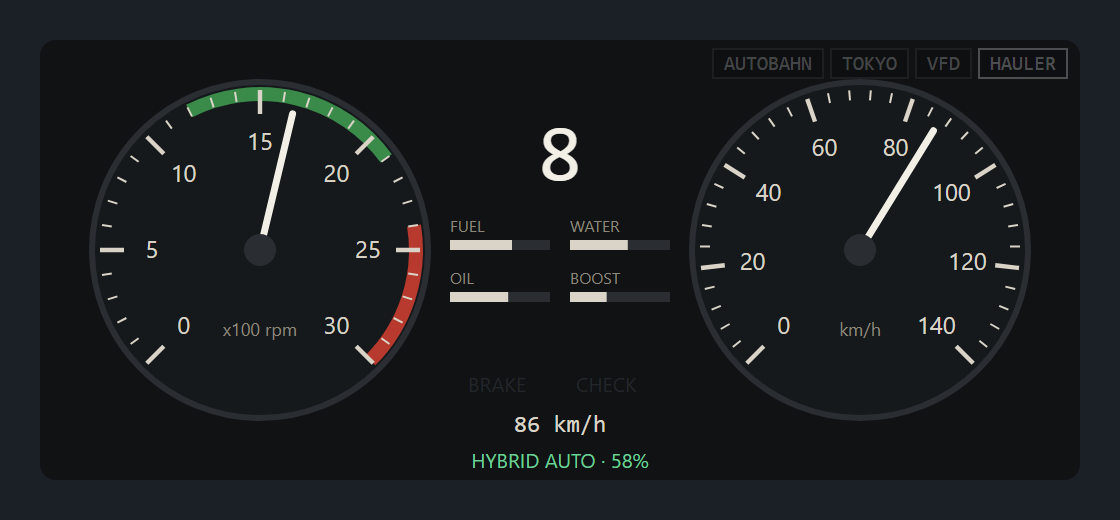This screenshot has width=1120, height=520.
Task: Click the active HAULER theme button
Action: 1023,64
